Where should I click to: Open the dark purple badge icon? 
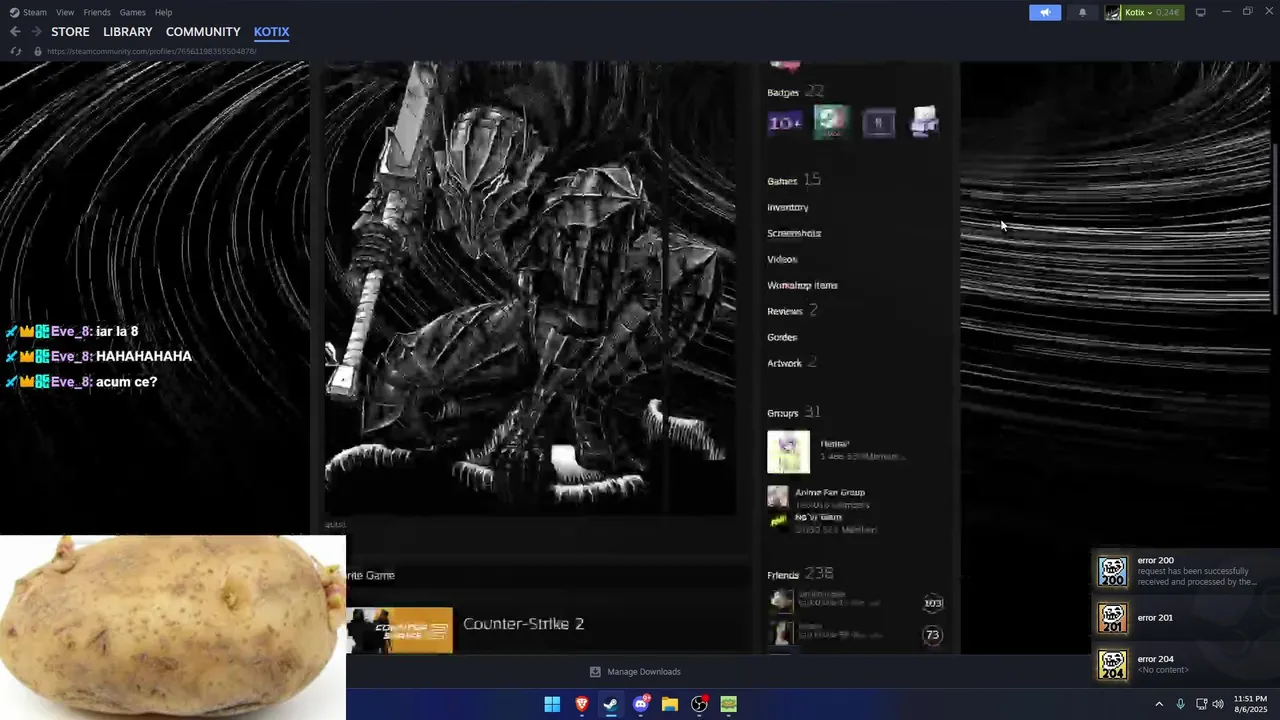click(879, 123)
